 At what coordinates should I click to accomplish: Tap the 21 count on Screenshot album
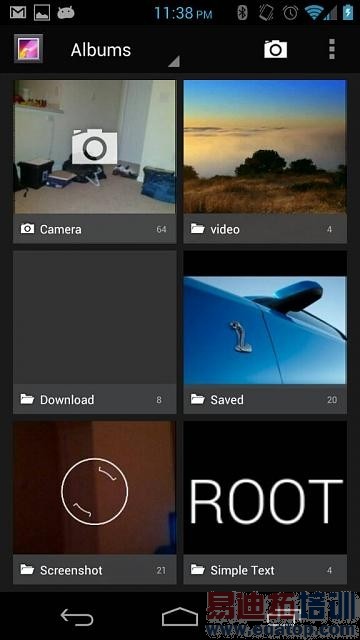click(161, 570)
